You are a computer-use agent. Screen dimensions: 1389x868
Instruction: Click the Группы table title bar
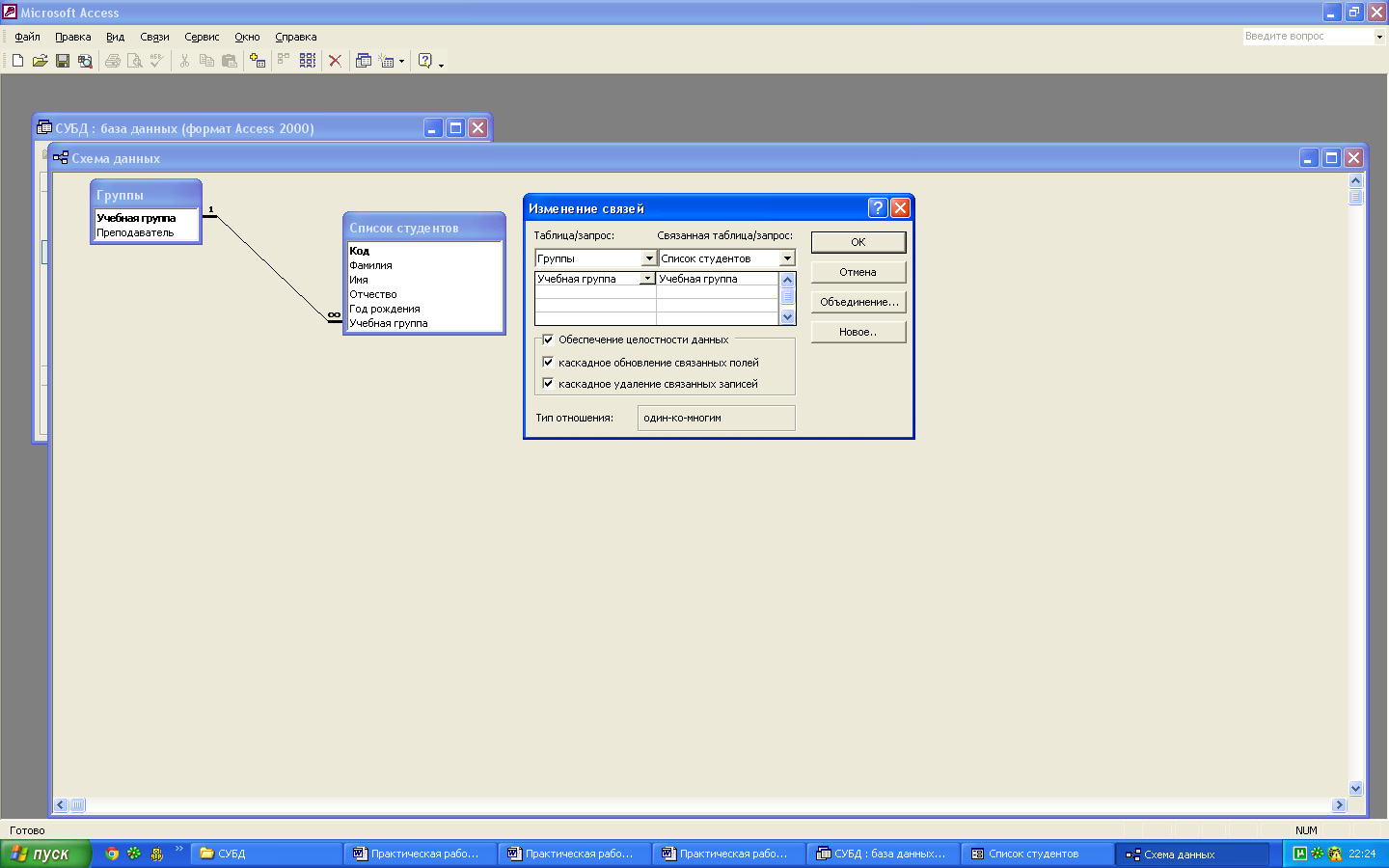(x=146, y=195)
